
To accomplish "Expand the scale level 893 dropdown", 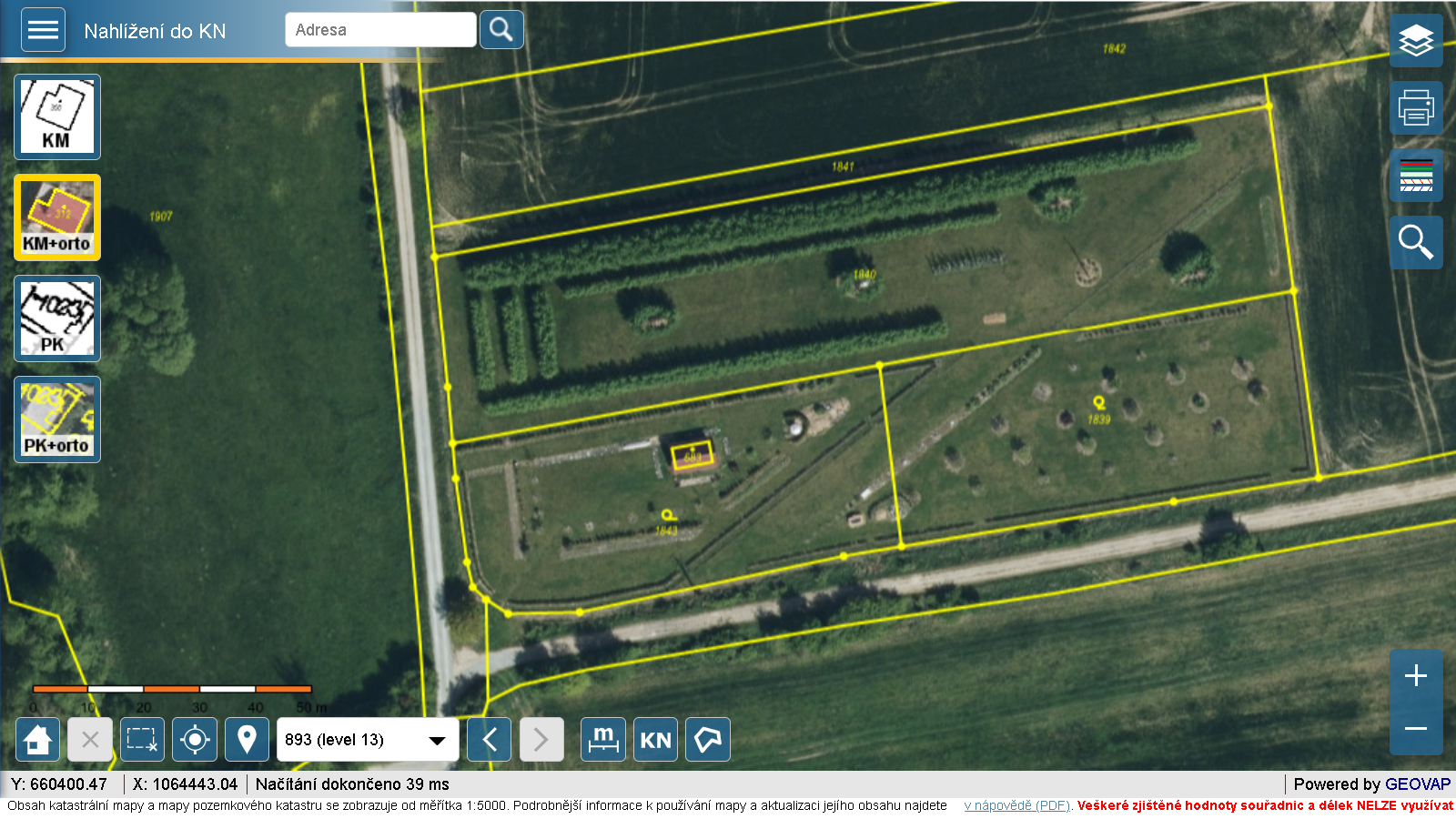I will coord(367,740).
